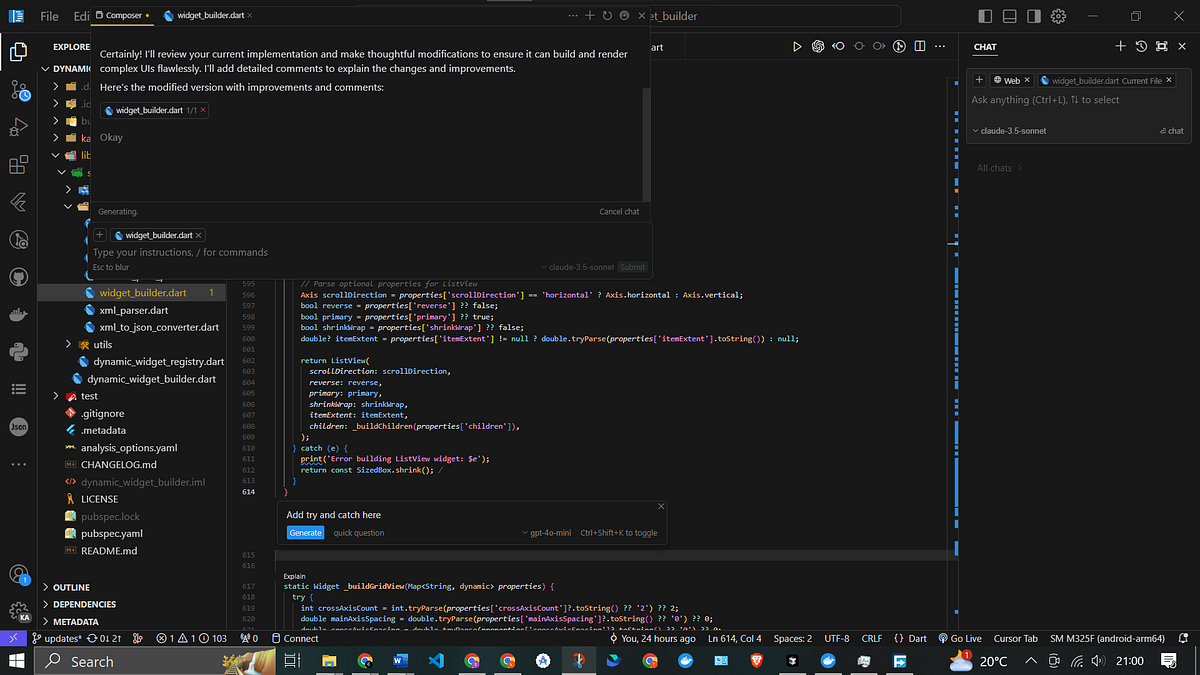Open the Extensions panel
Viewport: 1200px width, 675px height.
point(20,162)
